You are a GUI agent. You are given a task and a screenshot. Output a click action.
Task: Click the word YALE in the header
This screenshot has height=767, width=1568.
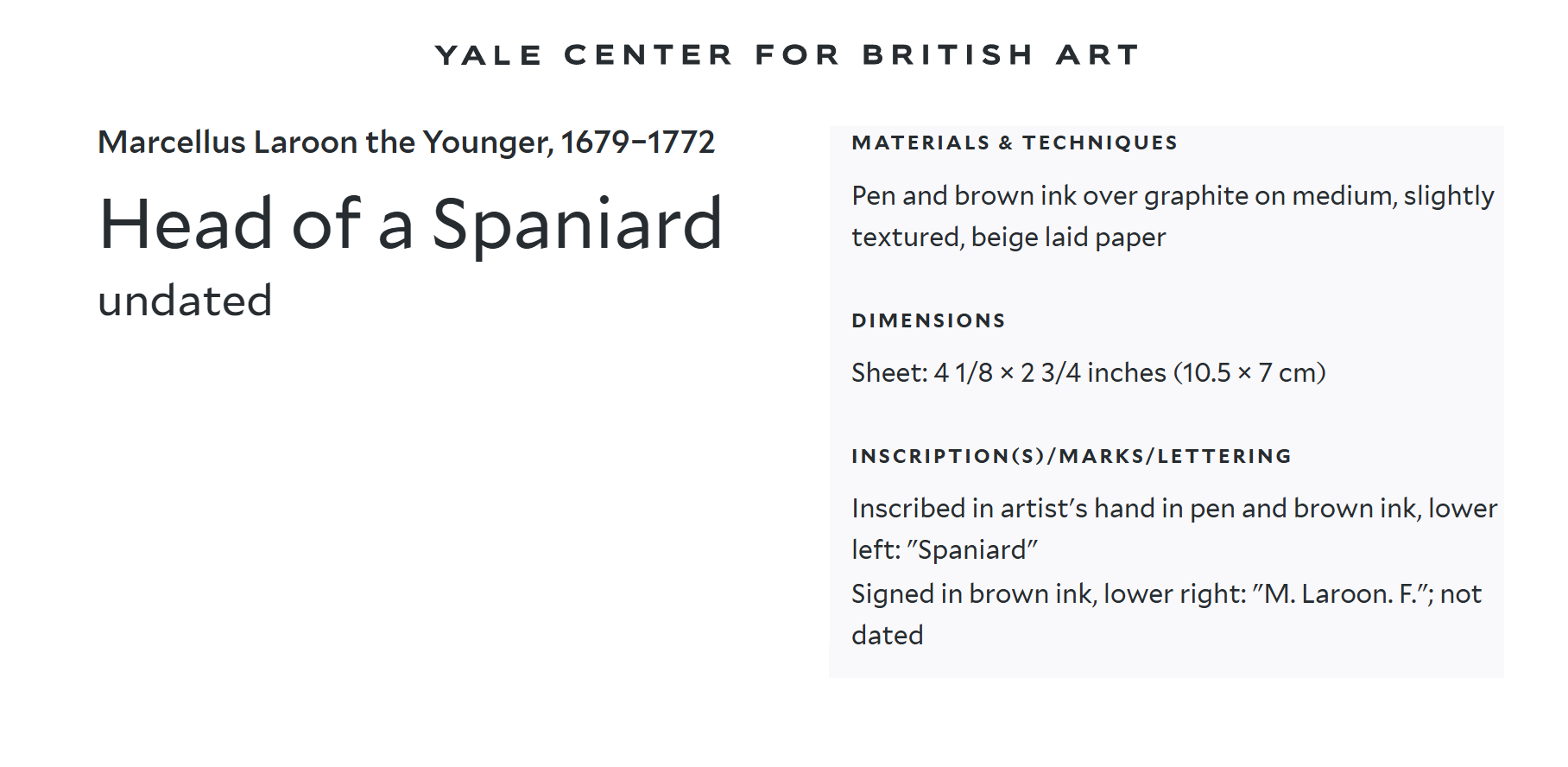point(489,55)
